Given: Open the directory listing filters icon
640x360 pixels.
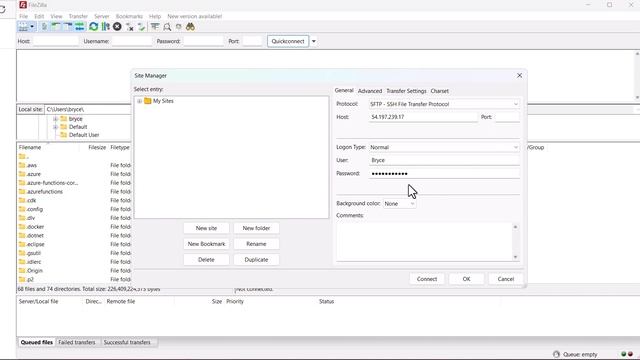Looking at the screenshot, I should pyautogui.click(x=155, y=27).
